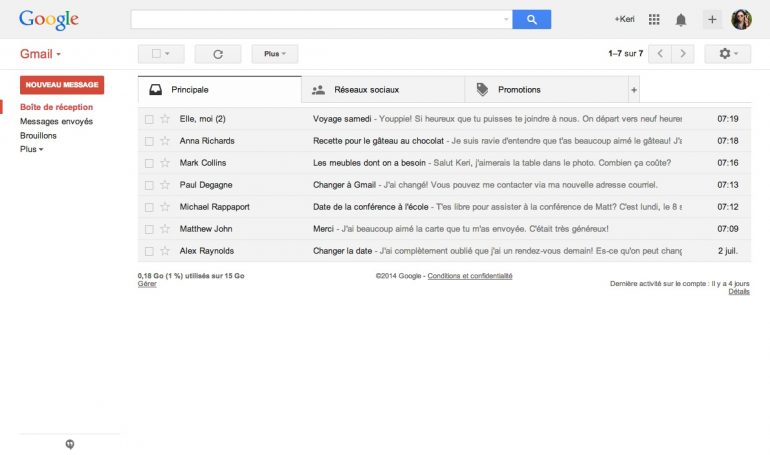Select the Paul Degagne message checkbox
Viewport: 770px width, 455px height.
pos(149,185)
